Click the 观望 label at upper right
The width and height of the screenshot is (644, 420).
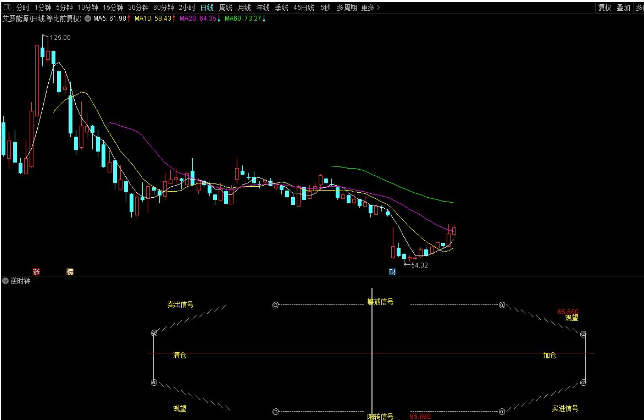(x=571, y=318)
